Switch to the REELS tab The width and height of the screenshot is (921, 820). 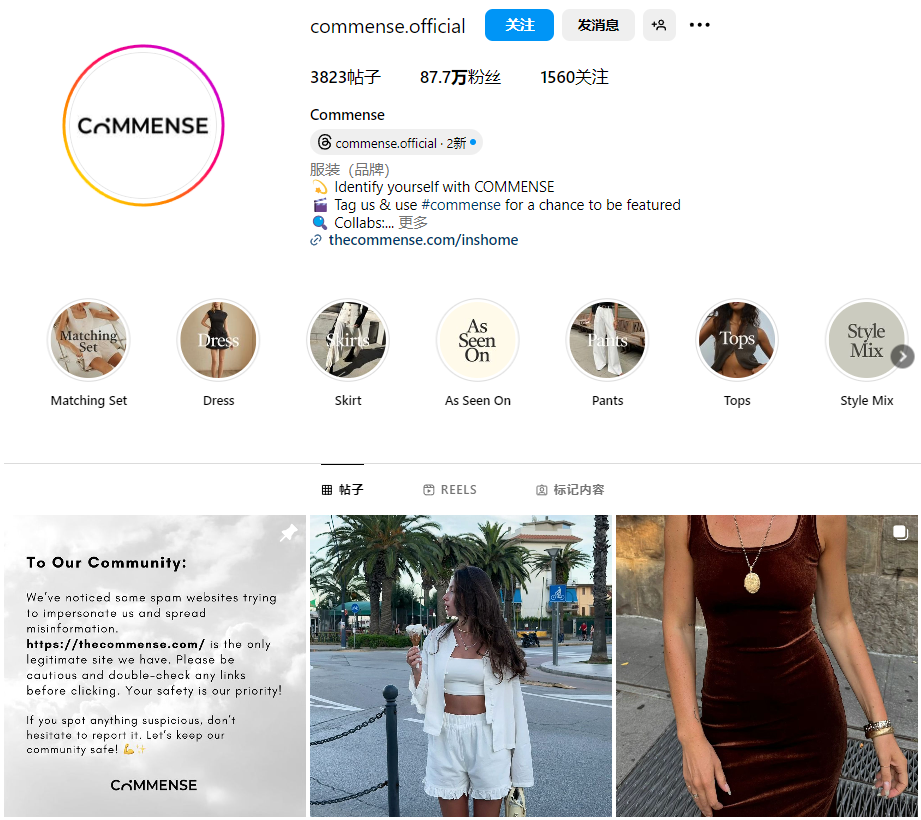[450, 490]
